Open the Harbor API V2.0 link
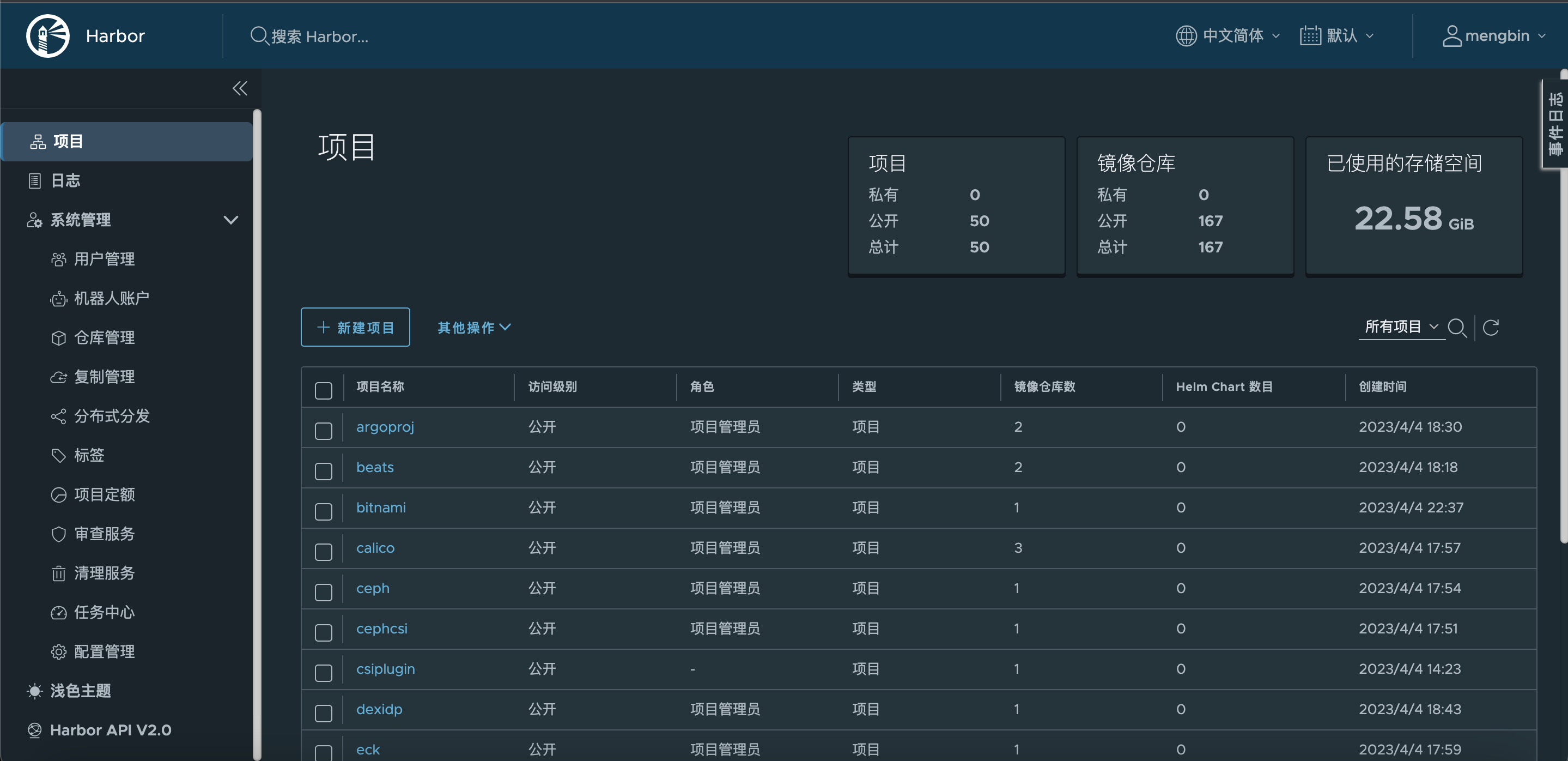1568x761 pixels. [x=110, y=730]
